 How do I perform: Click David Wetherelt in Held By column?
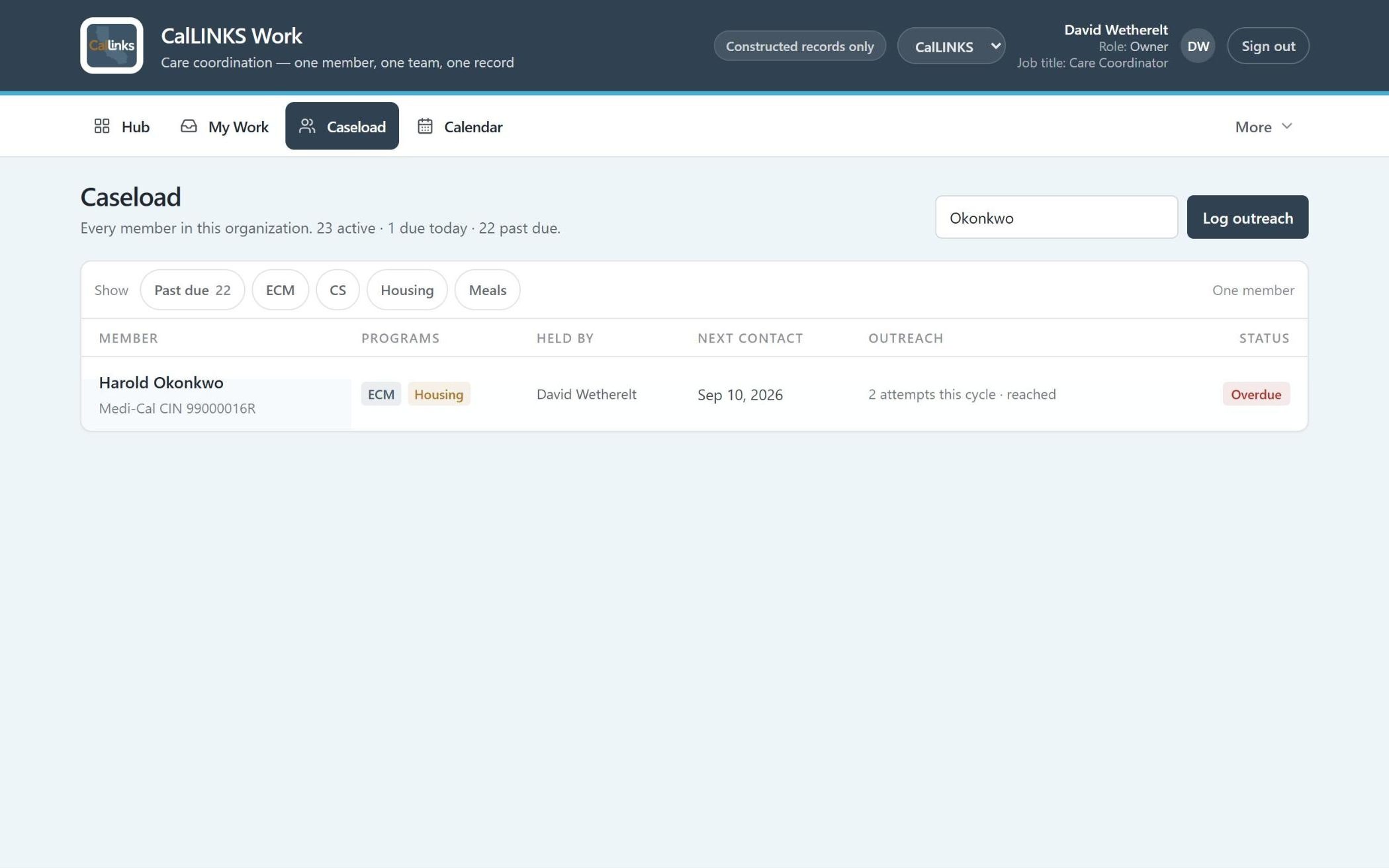586,394
